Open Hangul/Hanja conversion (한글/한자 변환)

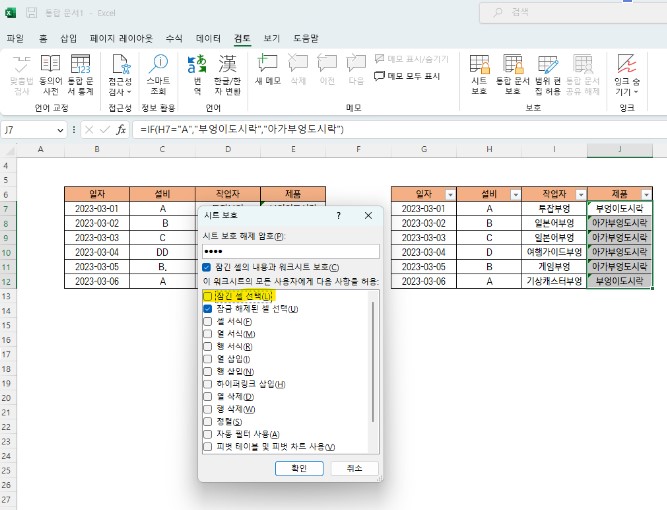coord(227,75)
